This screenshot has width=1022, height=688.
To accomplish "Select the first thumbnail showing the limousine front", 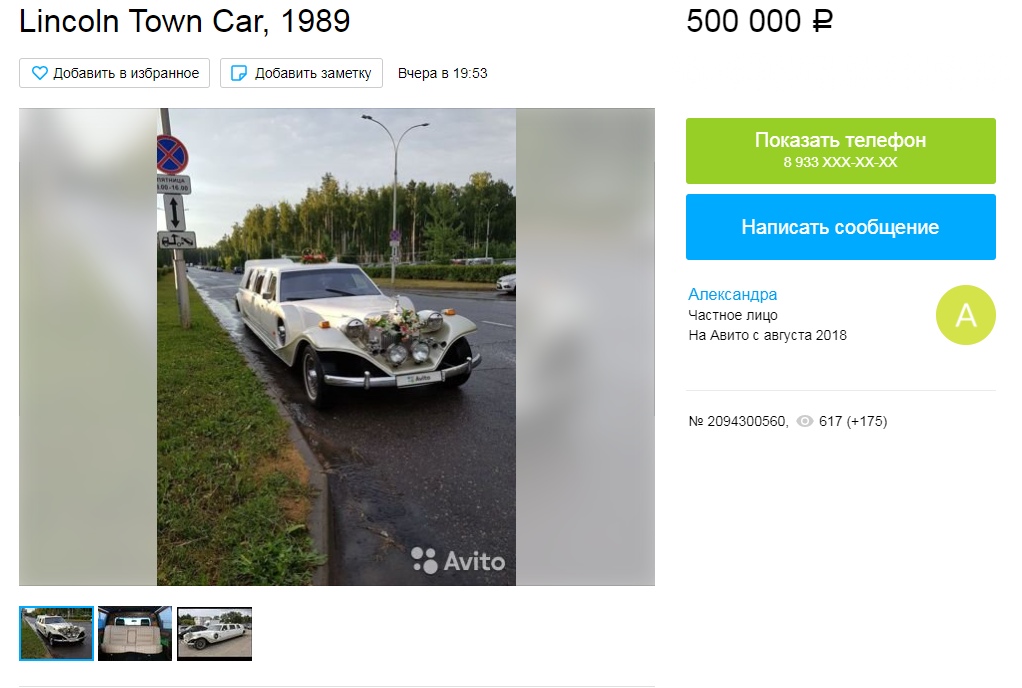I will click(57, 633).
